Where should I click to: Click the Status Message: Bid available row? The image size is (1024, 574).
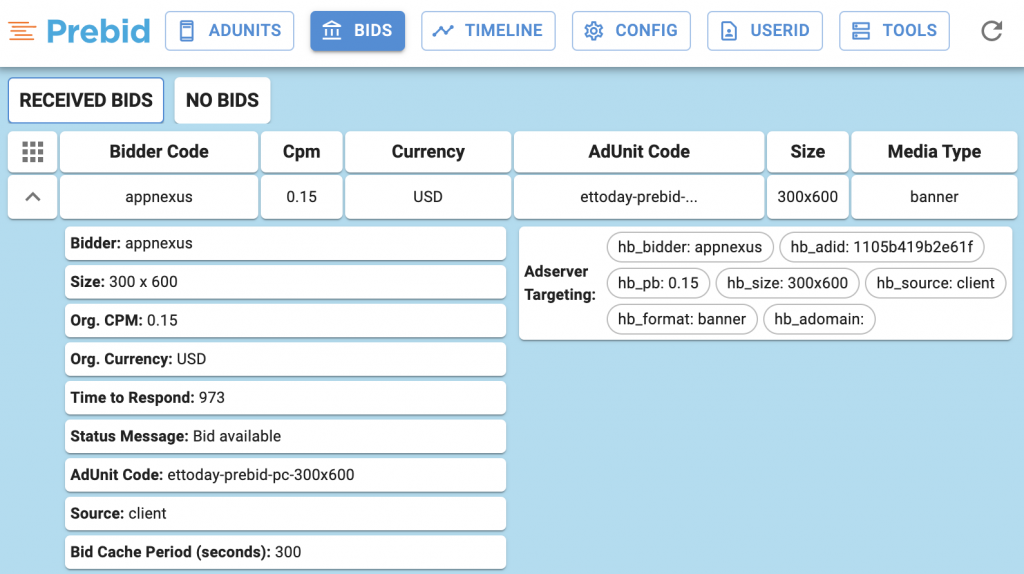coord(285,436)
